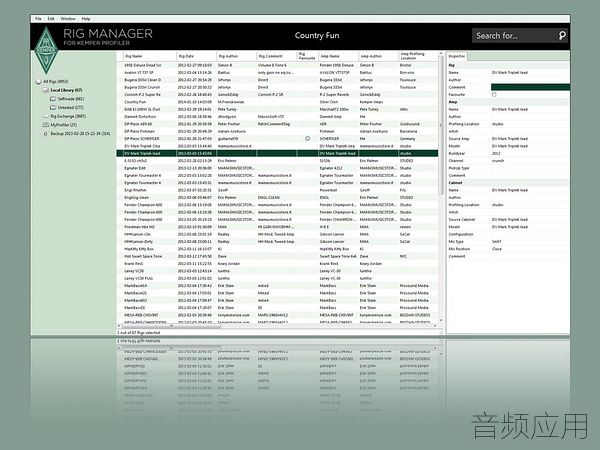
Task: Open Rig Exchange in the sidebar
Action: coord(68,116)
